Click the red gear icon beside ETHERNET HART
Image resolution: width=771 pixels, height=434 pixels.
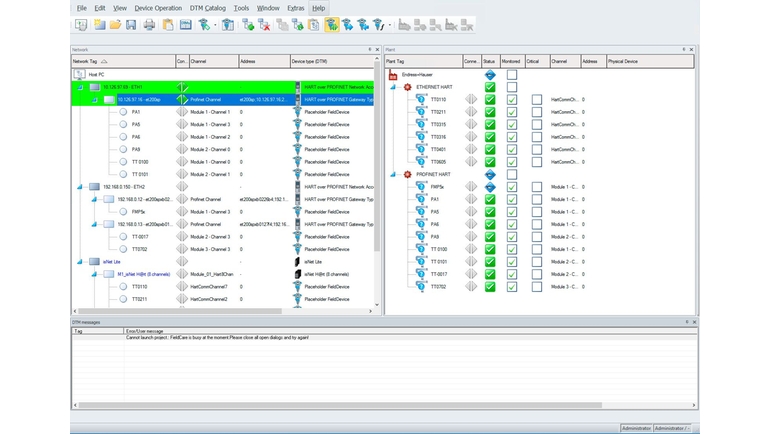click(408, 87)
